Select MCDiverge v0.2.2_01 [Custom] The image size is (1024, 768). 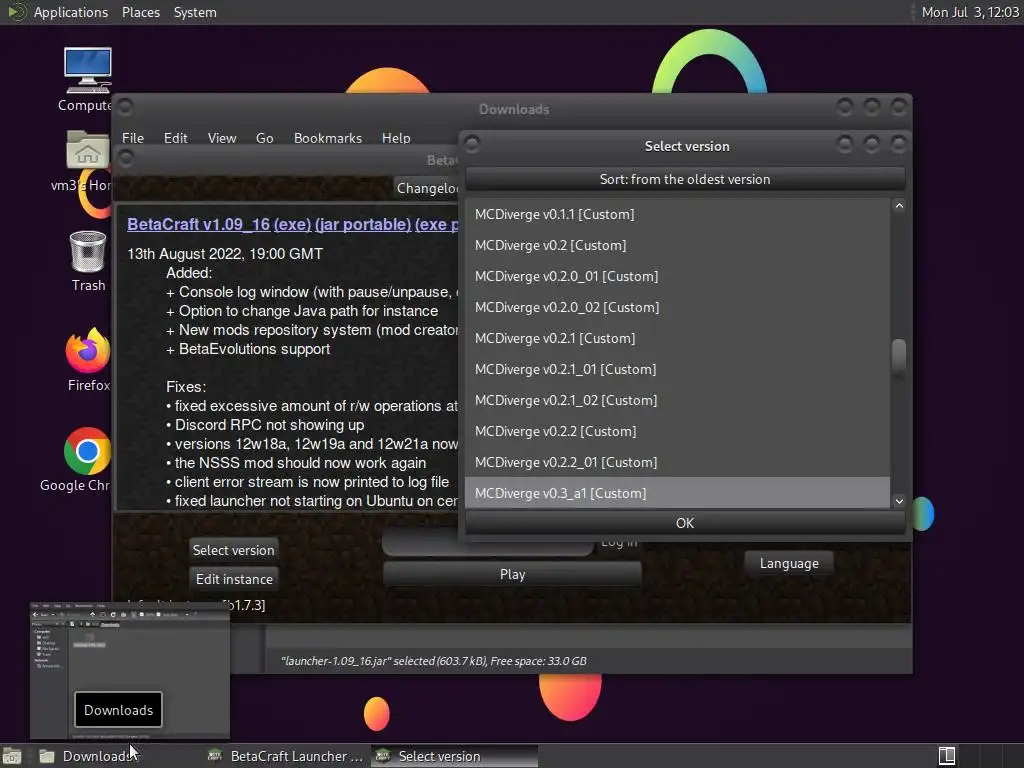(x=677, y=462)
